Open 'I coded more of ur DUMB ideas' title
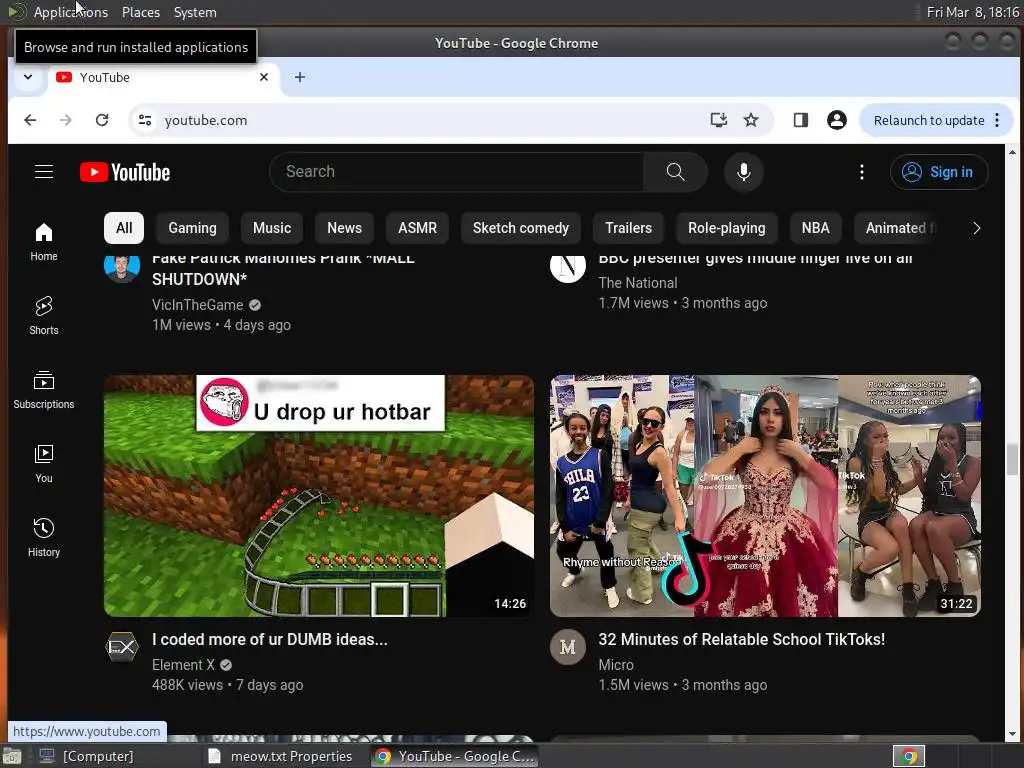This screenshot has height=768, width=1024. (x=270, y=639)
